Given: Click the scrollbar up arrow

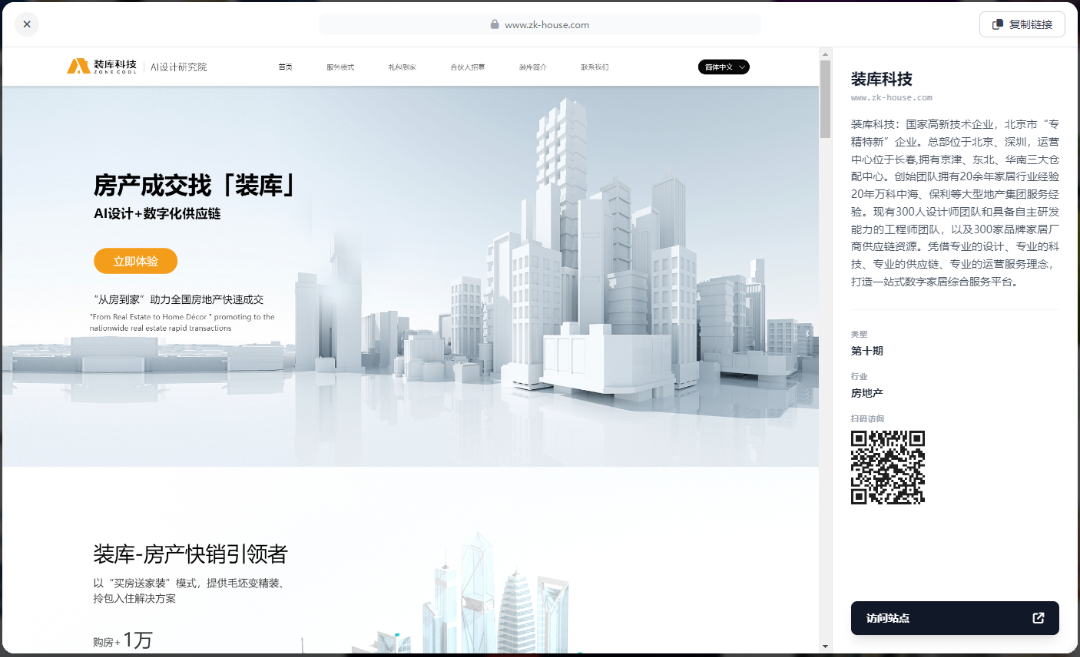Looking at the screenshot, I should [x=825, y=54].
